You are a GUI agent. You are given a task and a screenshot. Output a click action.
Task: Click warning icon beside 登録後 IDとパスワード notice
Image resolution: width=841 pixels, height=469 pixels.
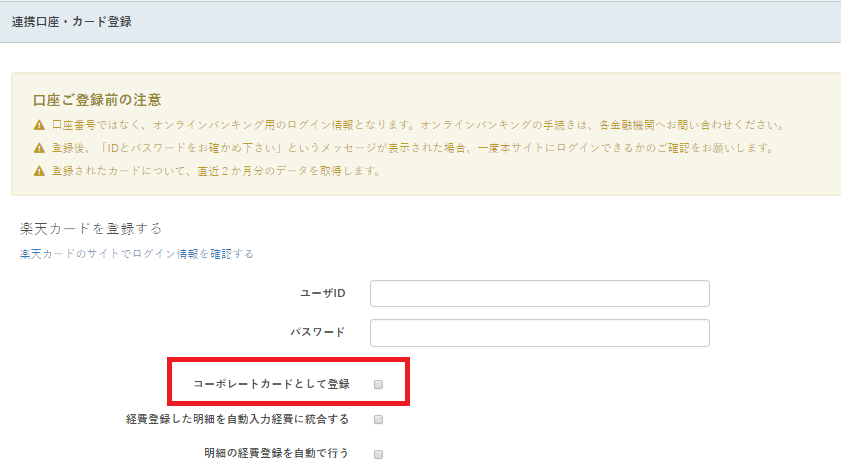[x=39, y=148]
